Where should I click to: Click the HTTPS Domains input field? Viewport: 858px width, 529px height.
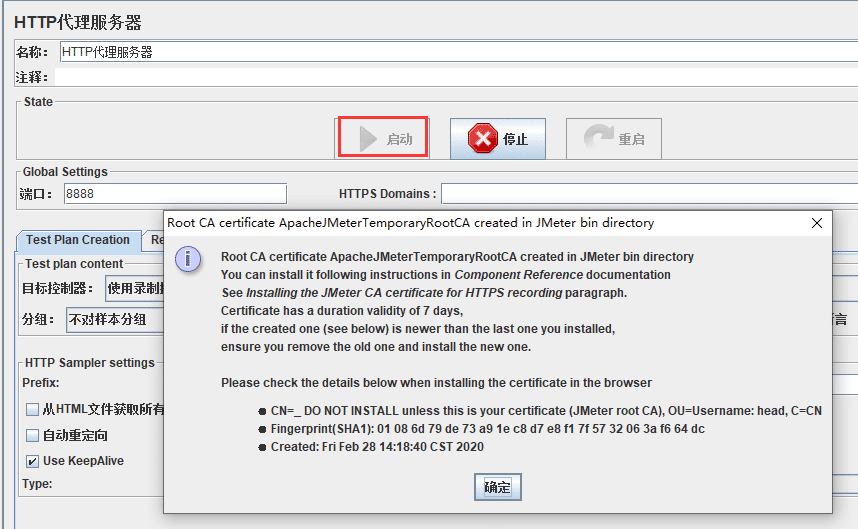650,194
